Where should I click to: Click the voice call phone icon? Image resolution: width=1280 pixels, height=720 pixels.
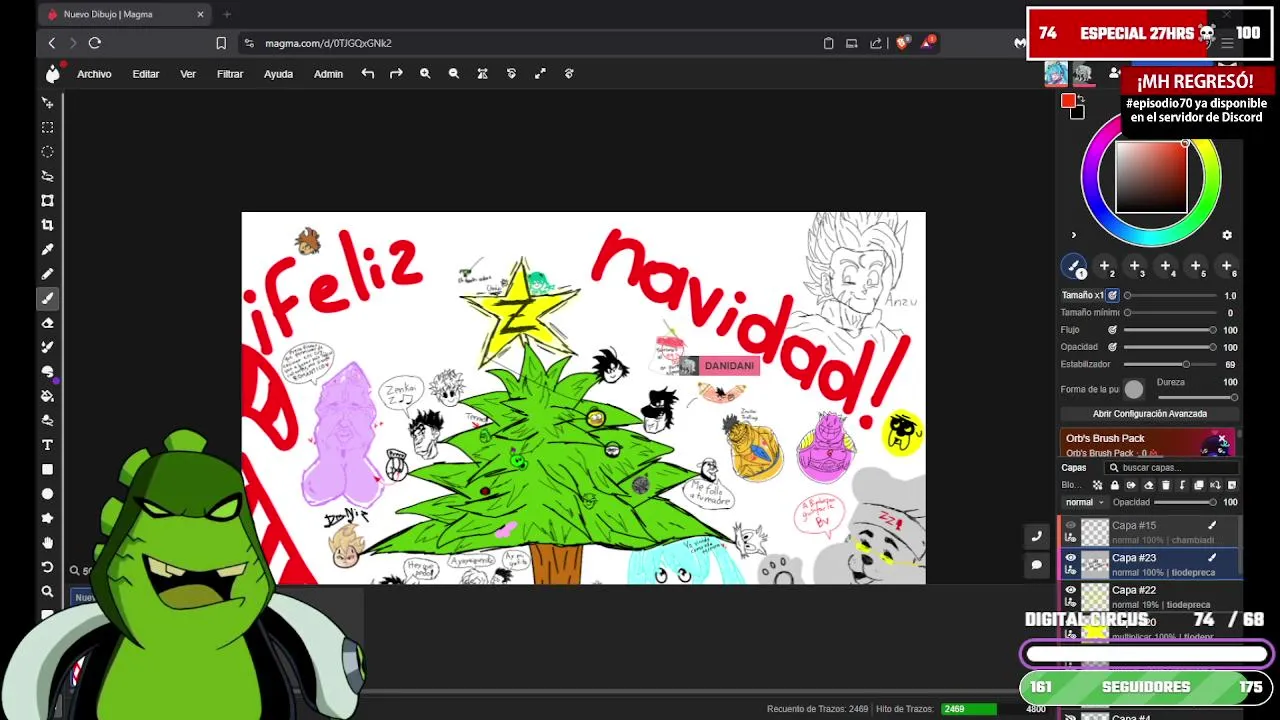point(1036,537)
